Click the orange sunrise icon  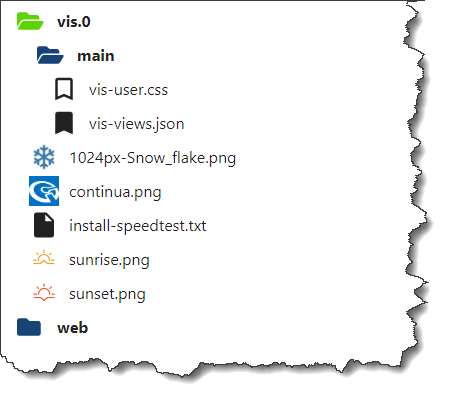click(44, 259)
